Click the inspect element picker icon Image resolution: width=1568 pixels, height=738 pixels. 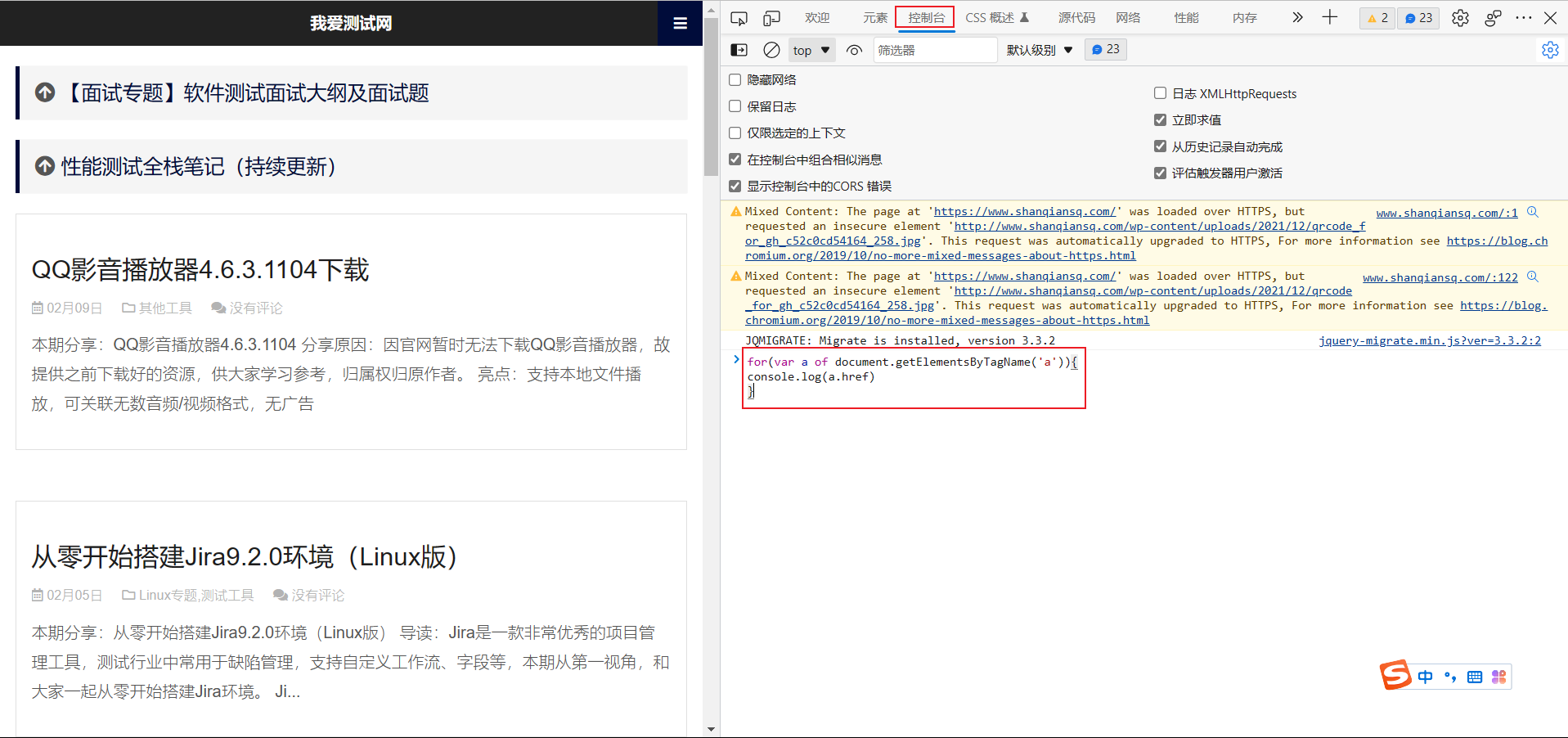[x=739, y=18]
